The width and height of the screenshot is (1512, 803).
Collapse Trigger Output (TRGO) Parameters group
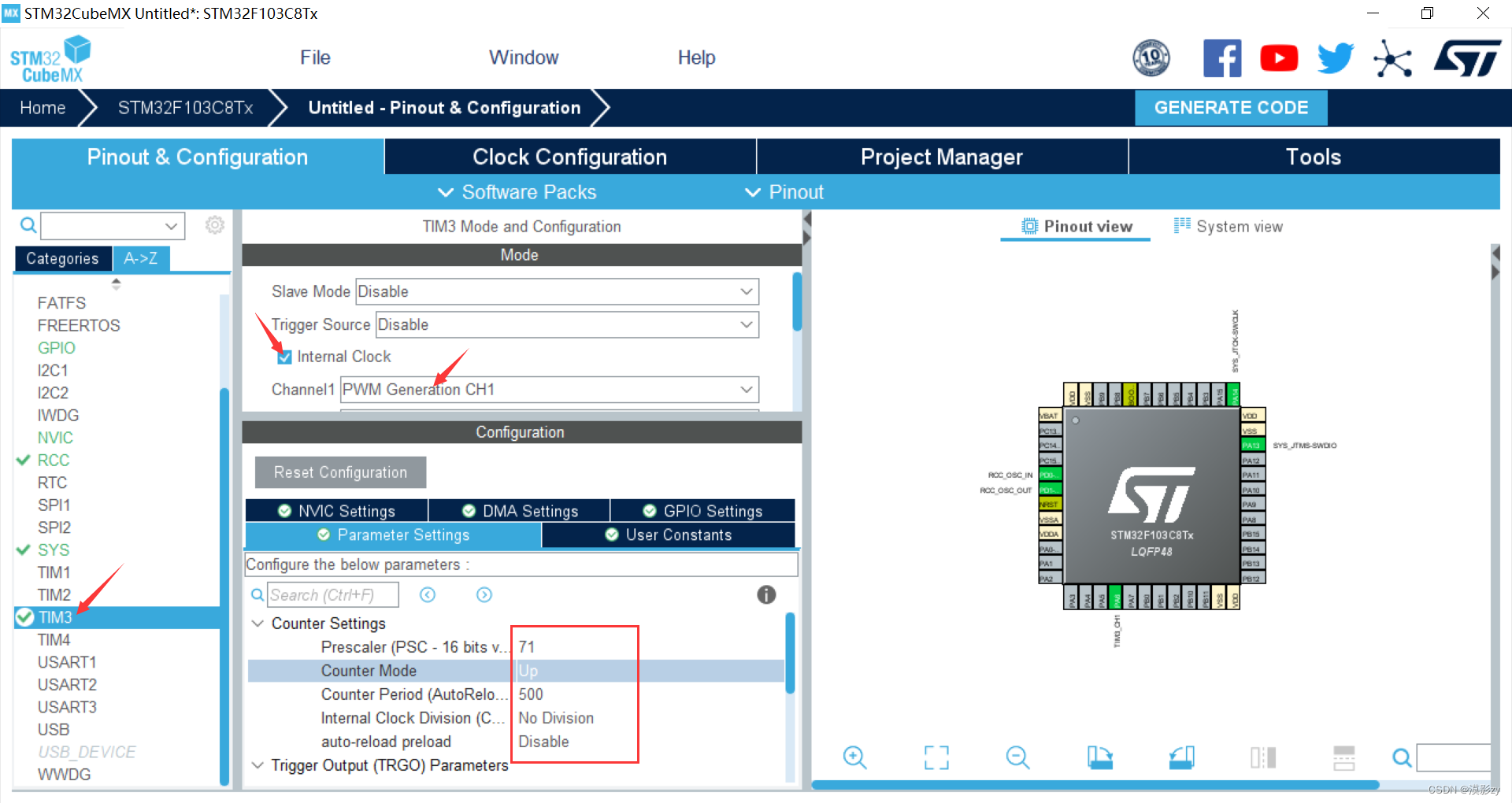(x=258, y=765)
